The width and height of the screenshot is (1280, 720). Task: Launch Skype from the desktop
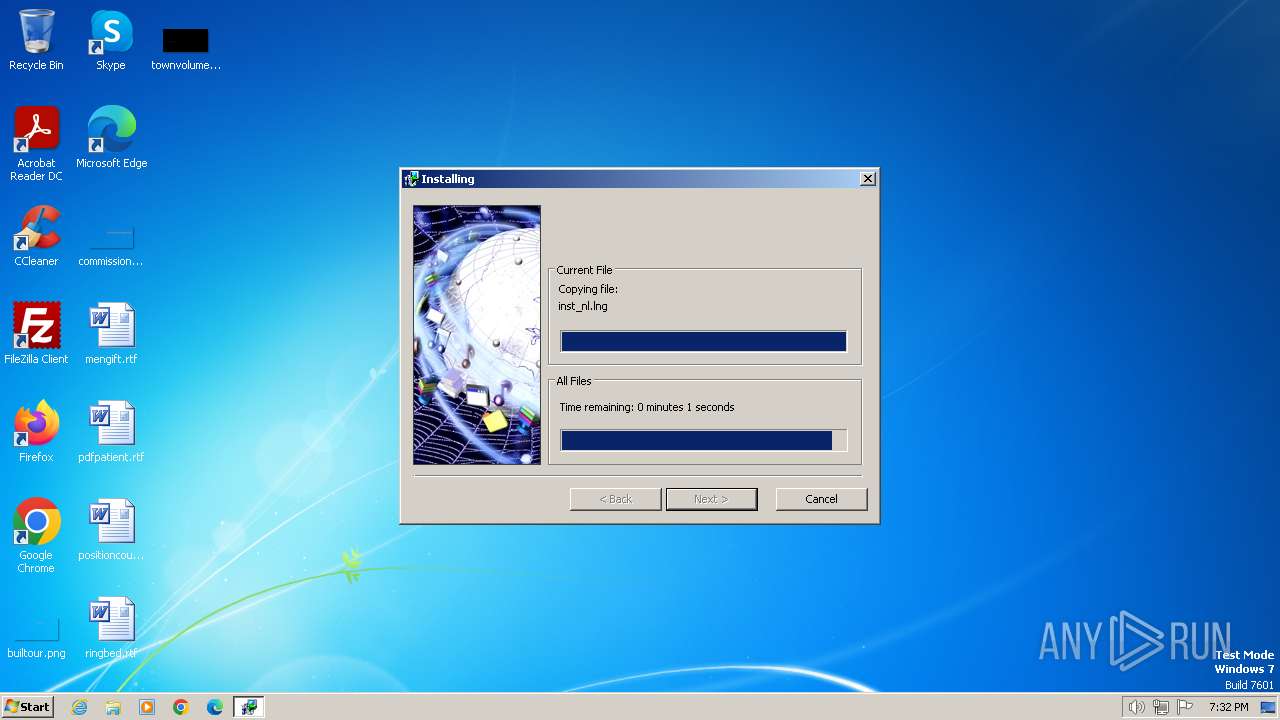coord(111,40)
